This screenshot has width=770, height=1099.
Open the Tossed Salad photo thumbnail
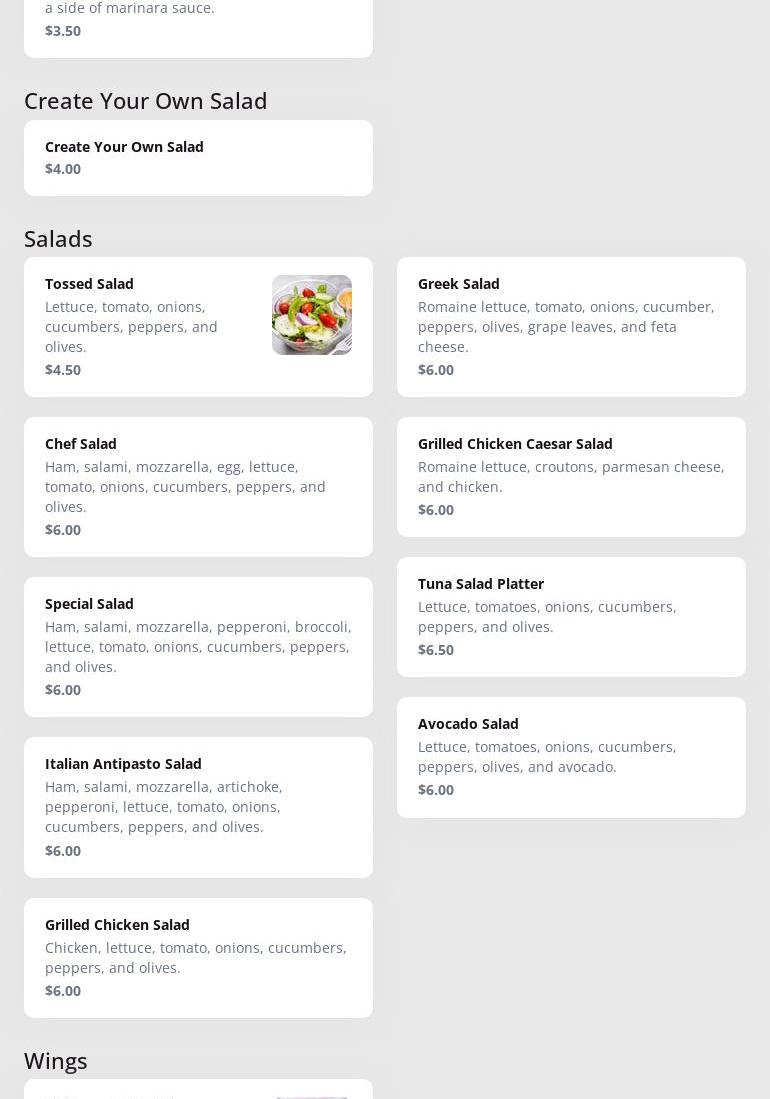coord(311,315)
